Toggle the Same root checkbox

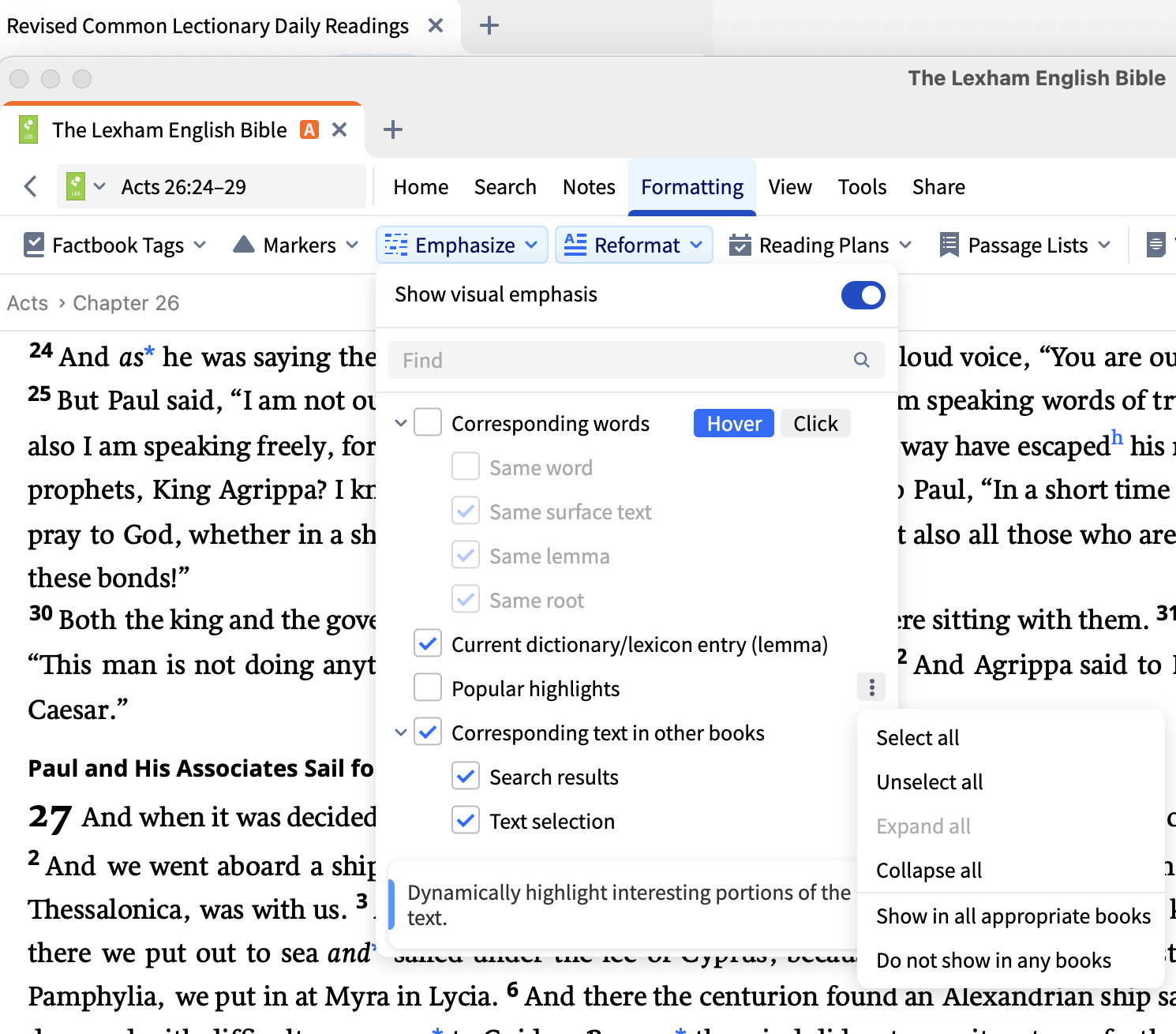[466, 599]
